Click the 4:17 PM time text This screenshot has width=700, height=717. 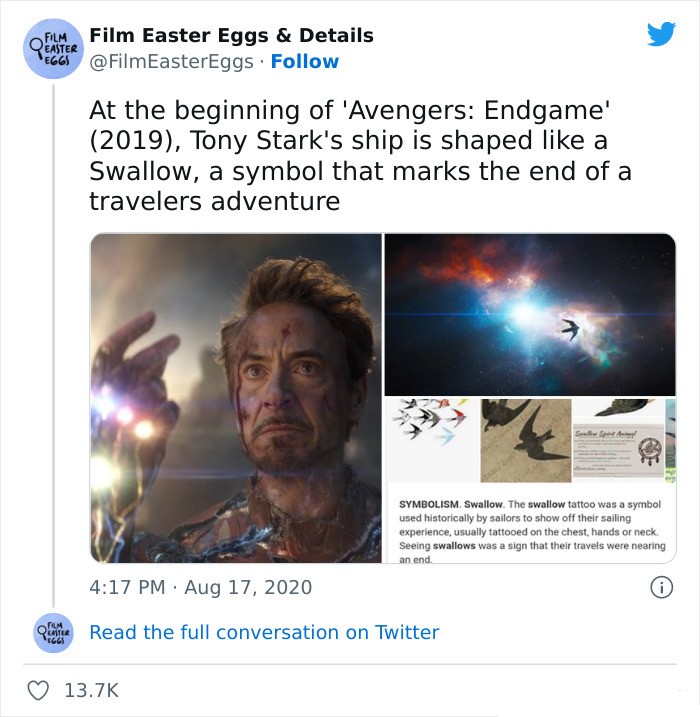[127, 587]
